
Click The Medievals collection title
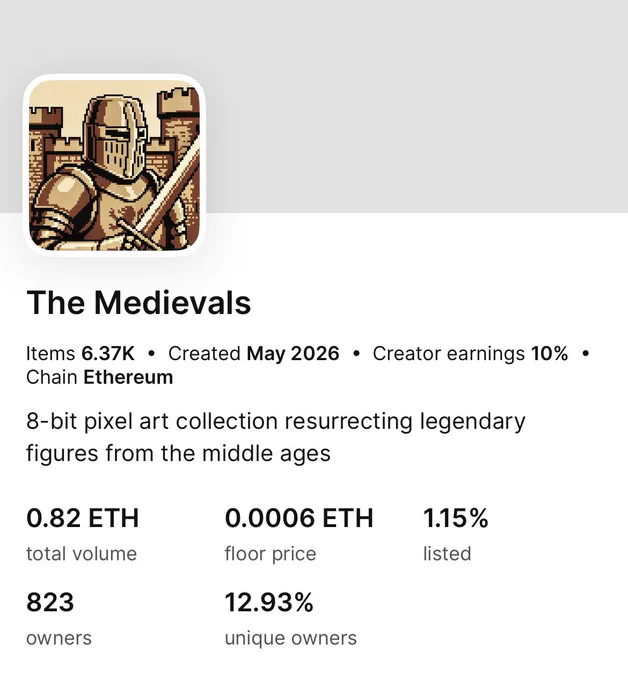coord(139,303)
